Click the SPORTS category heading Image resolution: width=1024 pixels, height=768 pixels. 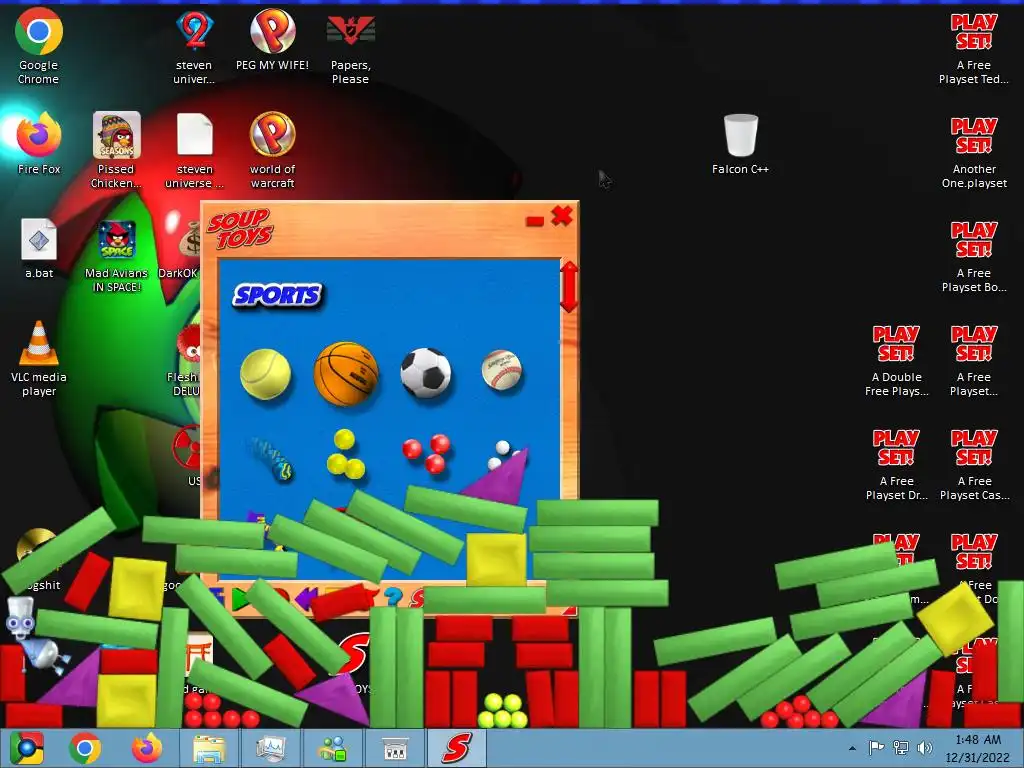pyautogui.click(x=278, y=295)
